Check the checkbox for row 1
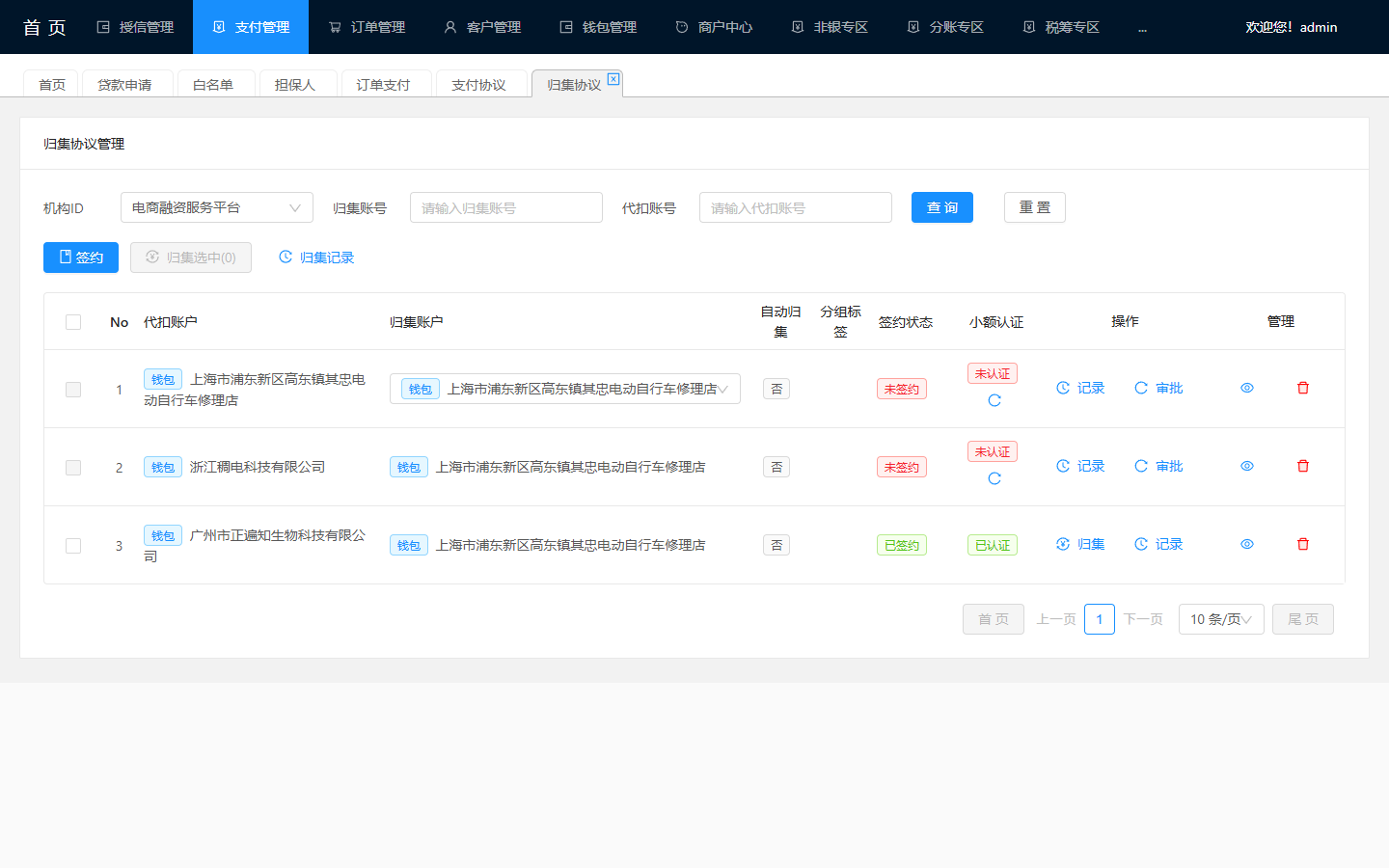This screenshot has height=868, width=1389. pos(73,390)
